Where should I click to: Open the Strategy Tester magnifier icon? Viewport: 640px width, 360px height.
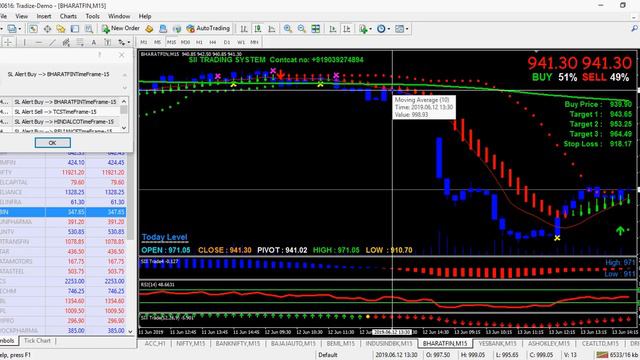89,29
